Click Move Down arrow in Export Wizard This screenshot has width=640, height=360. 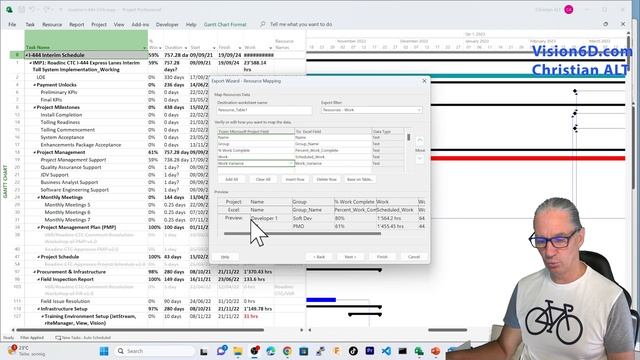click(x=420, y=158)
